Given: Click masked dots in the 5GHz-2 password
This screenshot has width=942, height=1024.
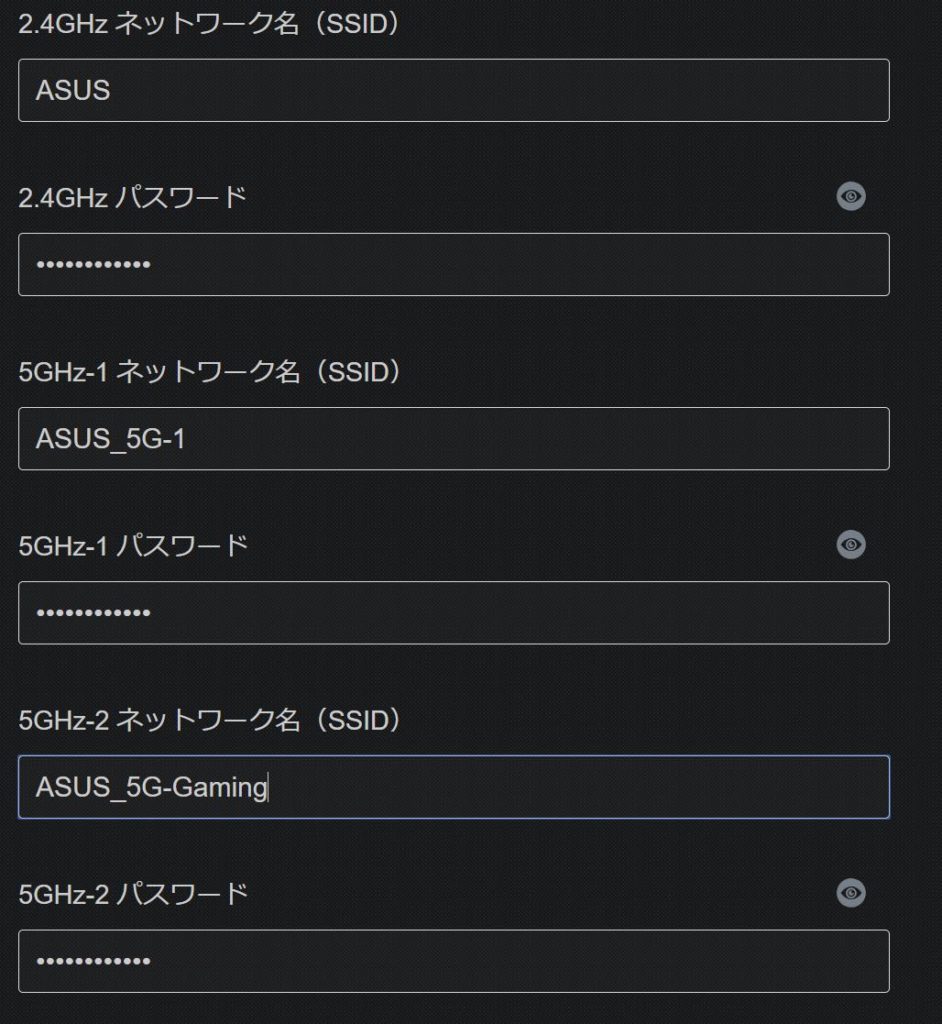Looking at the screenshot, I should pos(93,961).
